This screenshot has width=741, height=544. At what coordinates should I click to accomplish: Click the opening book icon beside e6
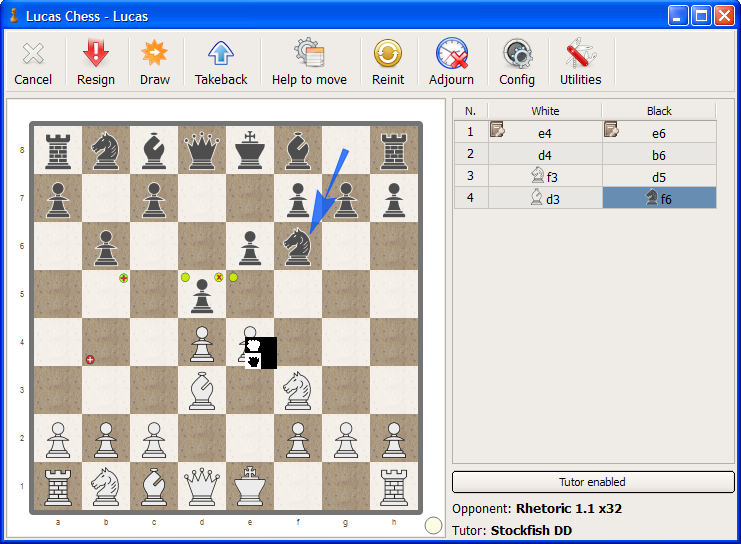tap(611, 129)
